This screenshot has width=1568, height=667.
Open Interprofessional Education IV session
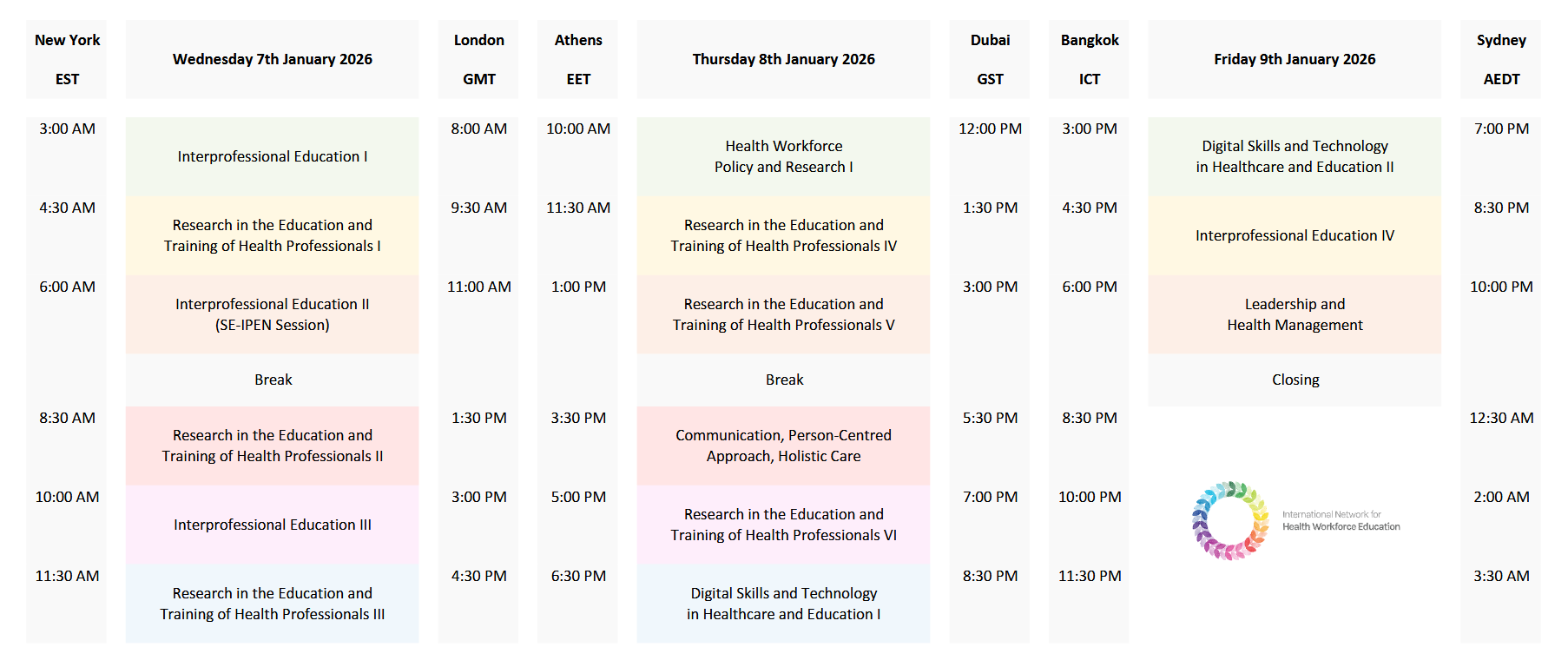pyautogui.click(x=1294, y=235)
